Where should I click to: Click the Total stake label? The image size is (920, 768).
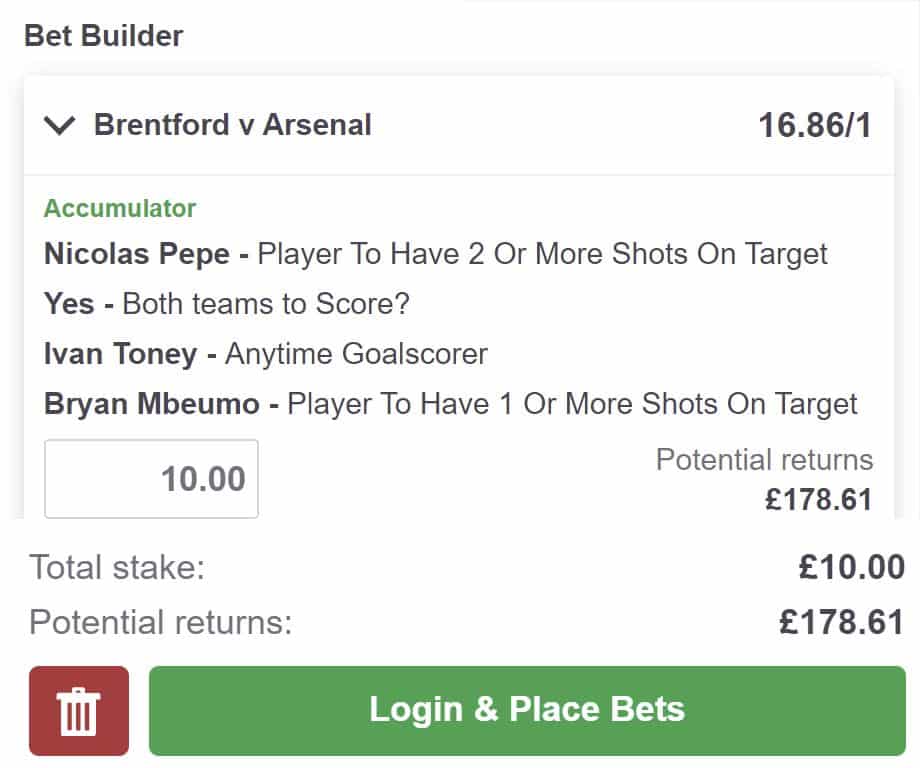[116, 567]
